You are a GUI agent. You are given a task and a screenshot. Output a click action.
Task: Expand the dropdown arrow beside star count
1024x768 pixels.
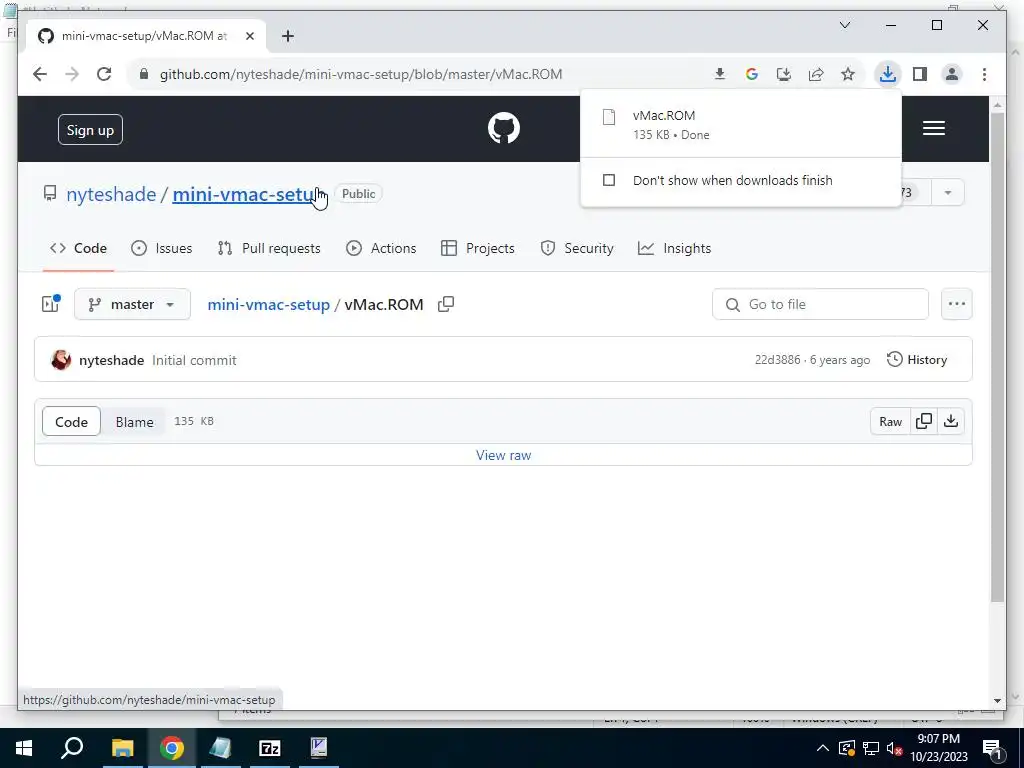(948, 193)
